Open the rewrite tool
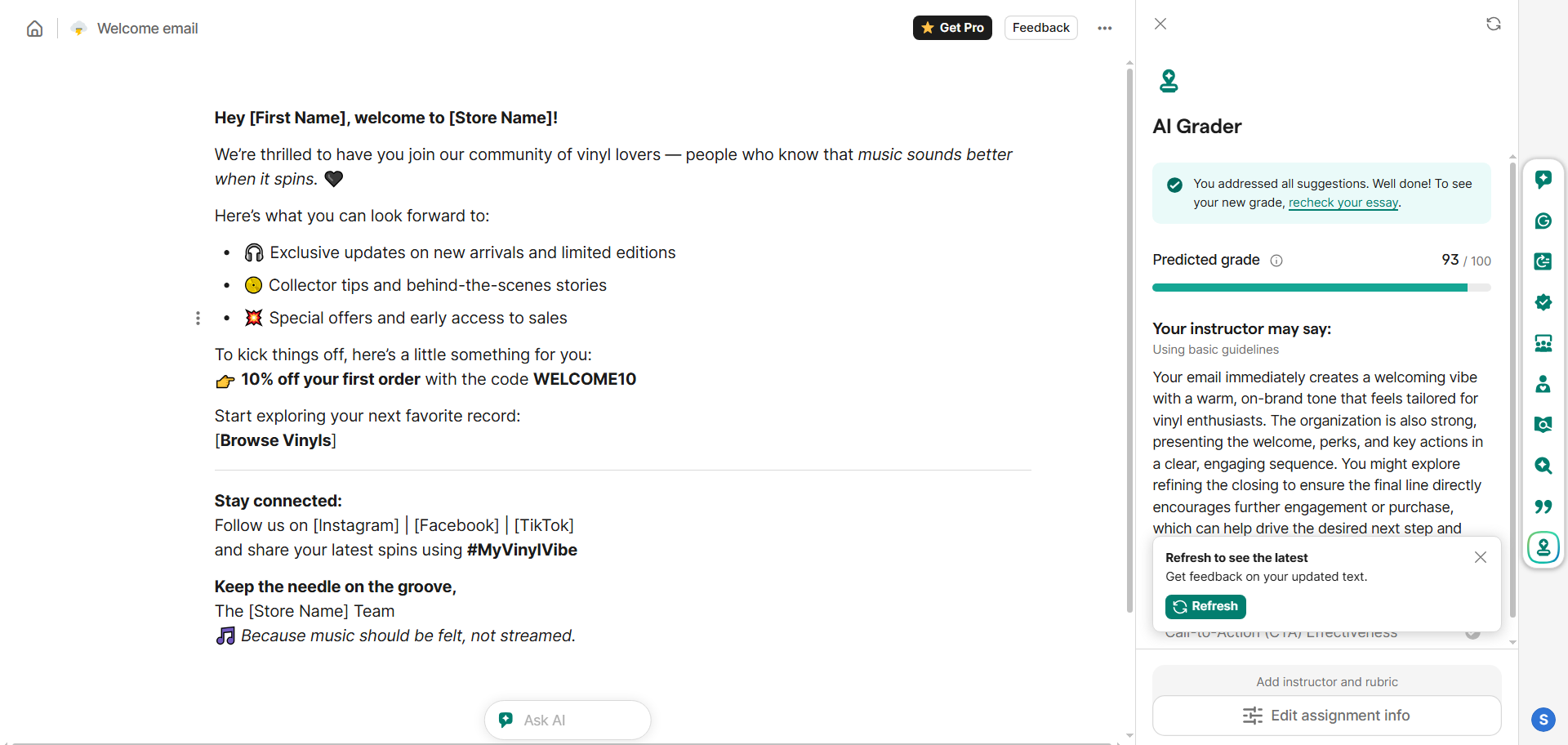This screenshot has height=745, width=1568. pyautogui.click(x=1543, y=261)
